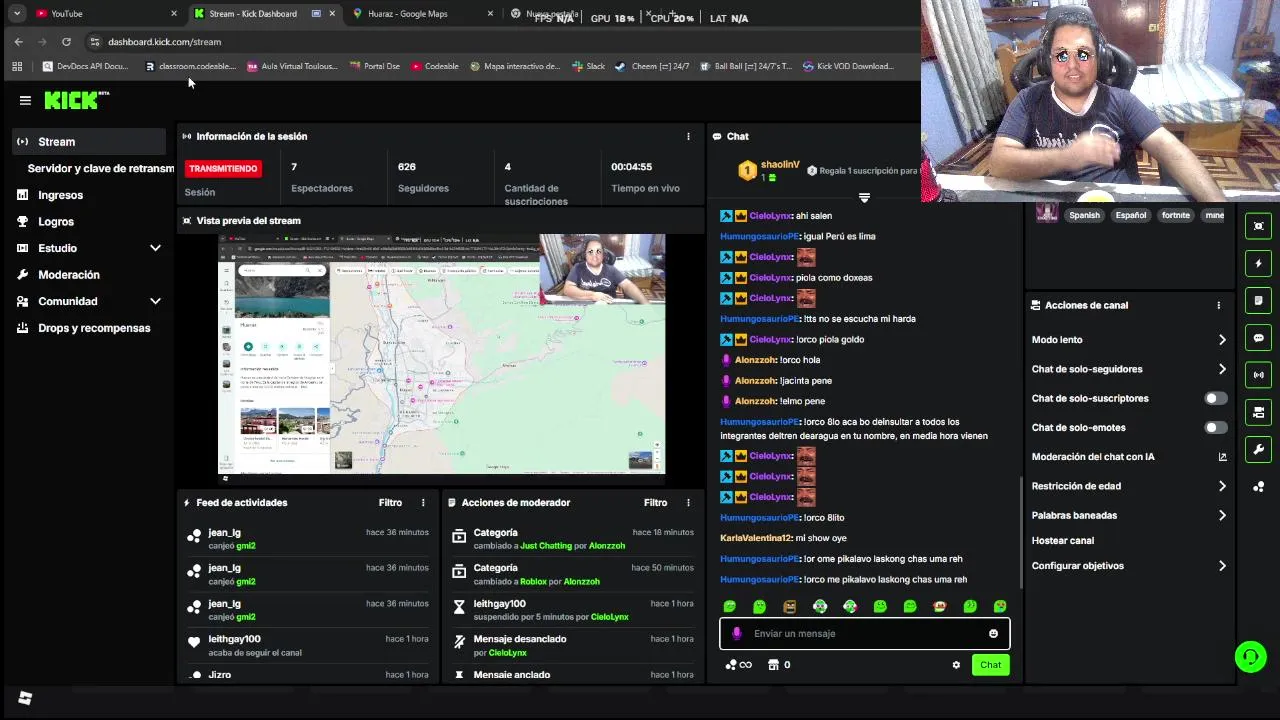Image resolution: width=1280 pixels, height=720 pixels.
Task: Click the first green emote in quick bar
Action: tap(730, 606)
